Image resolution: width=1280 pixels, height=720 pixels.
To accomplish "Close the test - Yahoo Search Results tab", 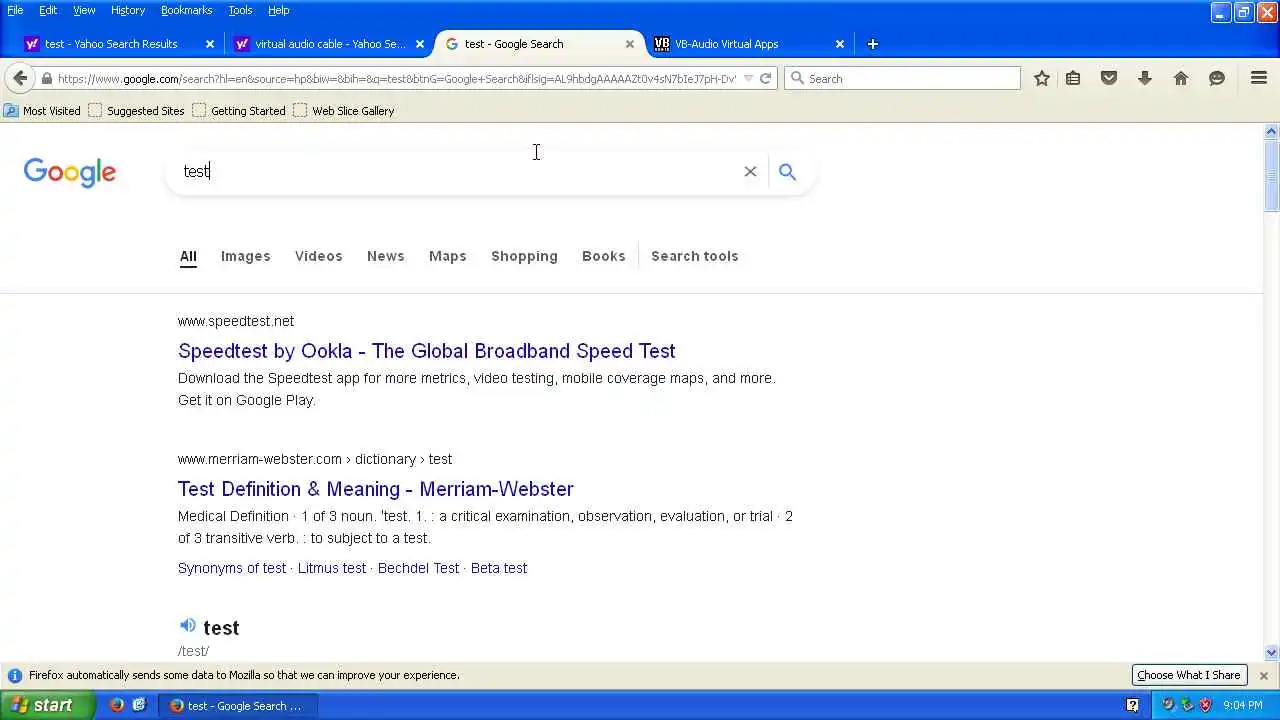I will [210, 44].
